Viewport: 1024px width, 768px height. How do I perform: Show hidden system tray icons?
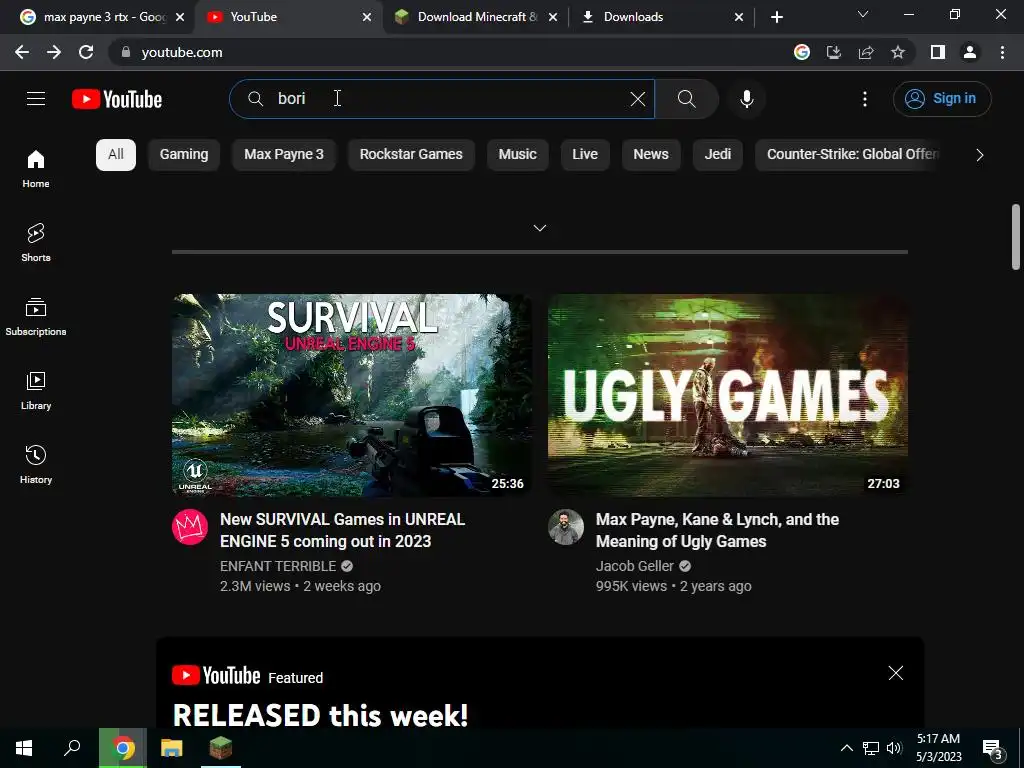[x=846, y=748]
